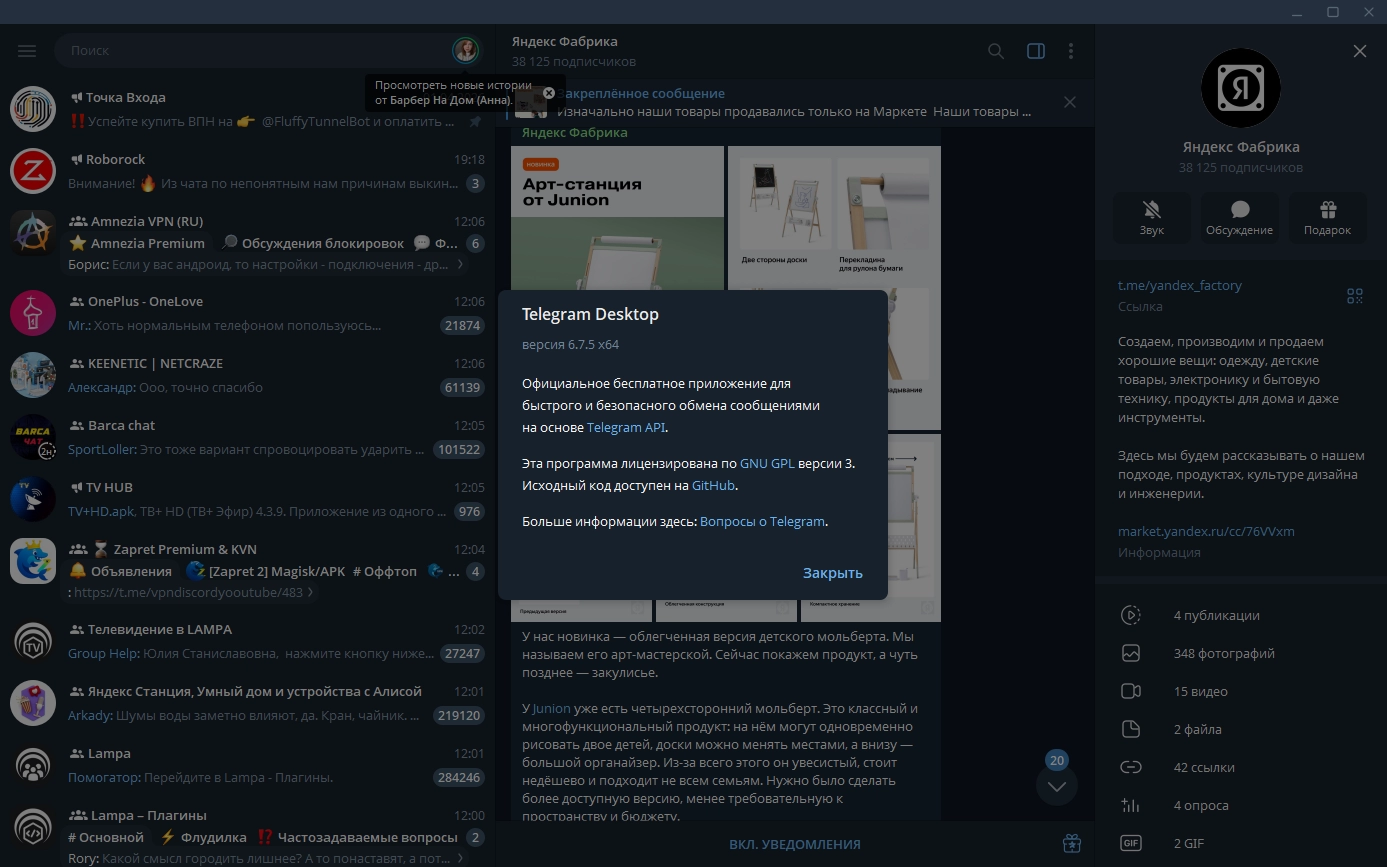Open the OnePlus - OneLove chat

tap(247, 313)
